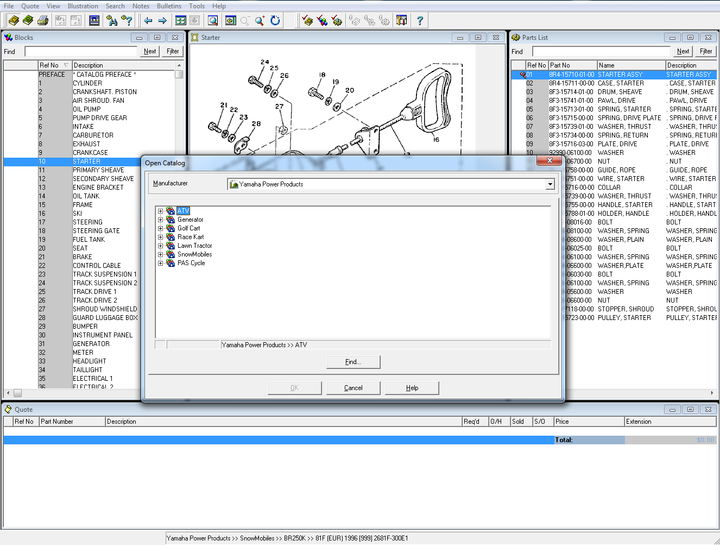
Task: Click the Find... button in Open Catalog
Action: click(353, 362)
